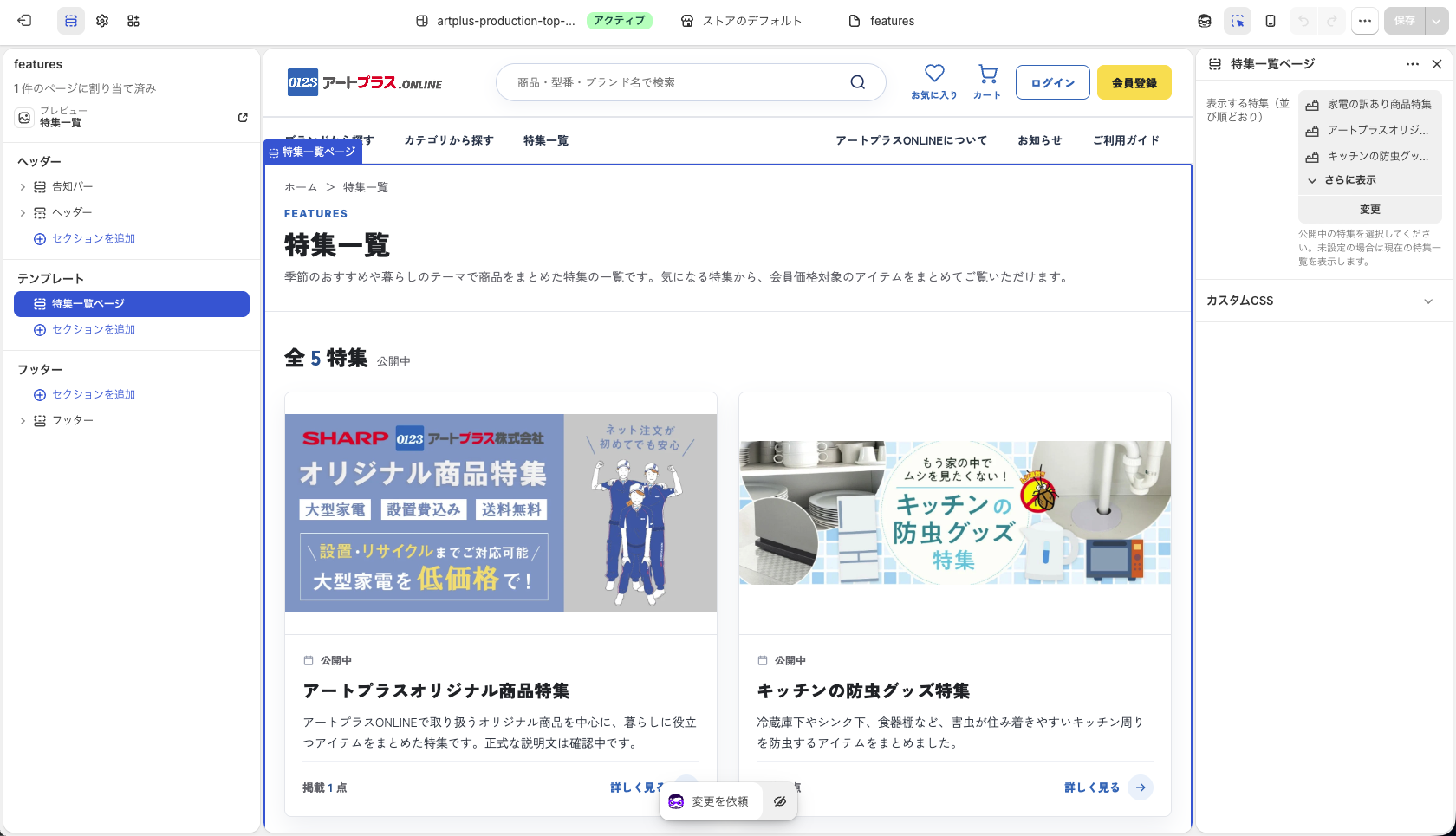Toggle the inspector selection mode icon

pos(1238,21)
